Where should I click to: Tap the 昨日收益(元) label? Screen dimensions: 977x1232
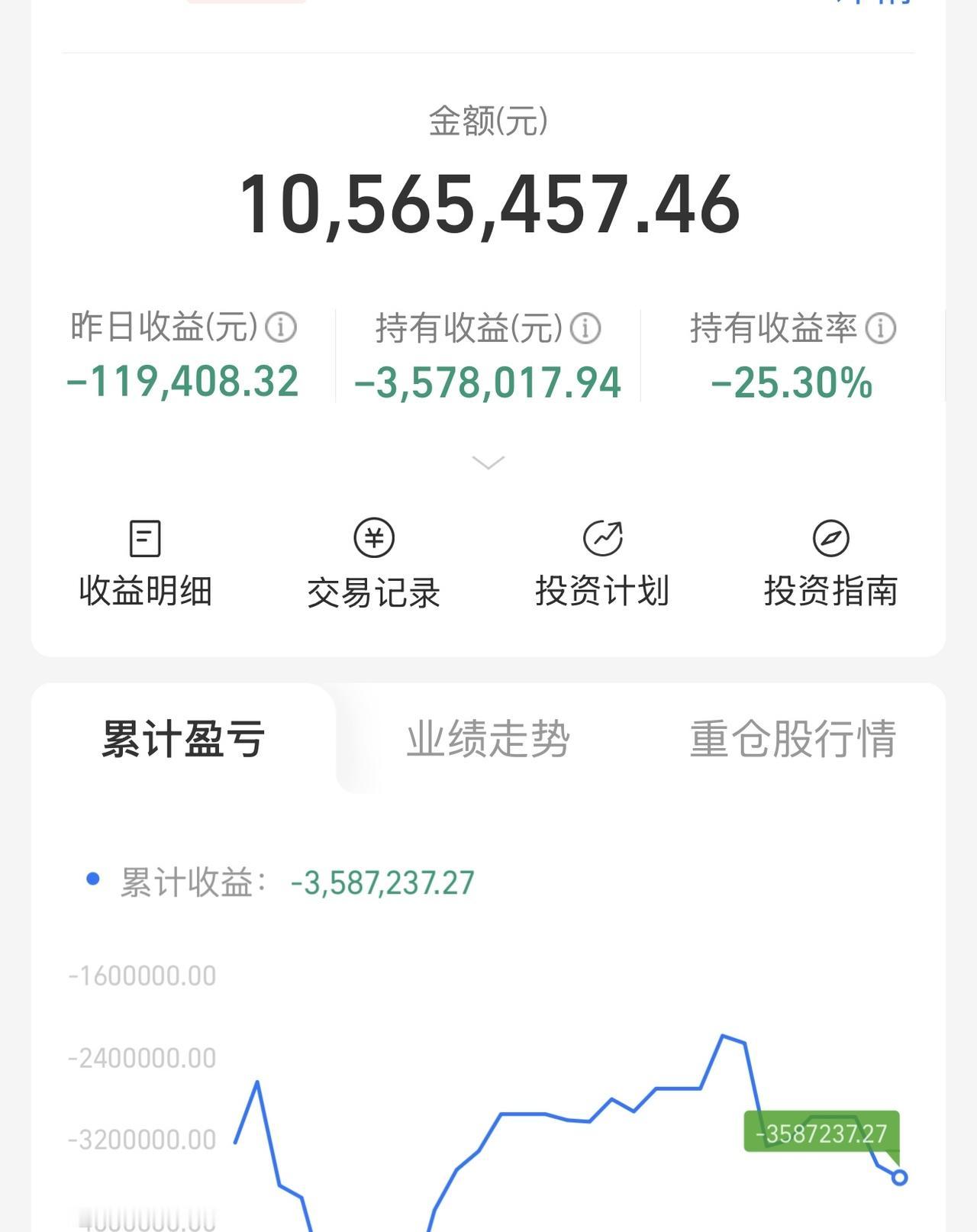(165, 327)
